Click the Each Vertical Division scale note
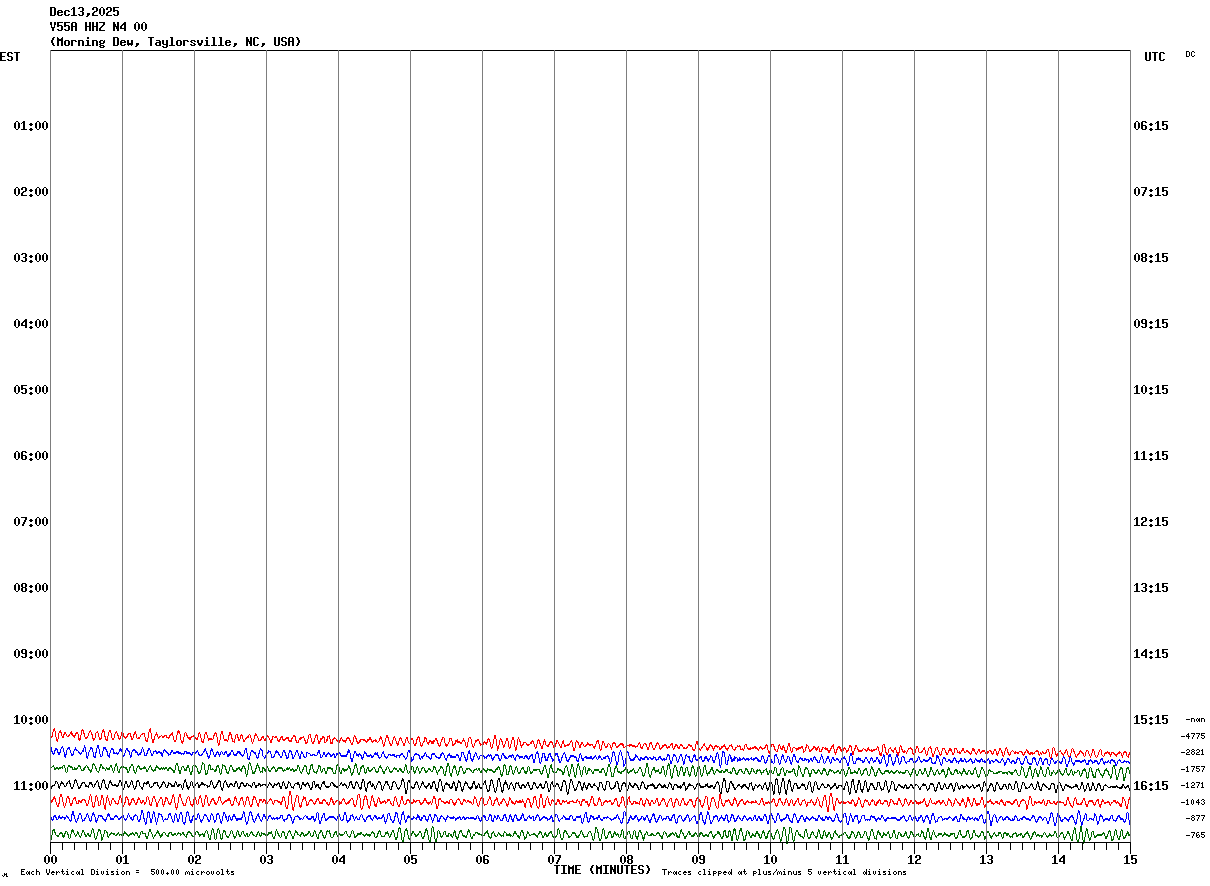Viewport: 1210px width, 886px height. pyautogui.click(x=127, y=873)
